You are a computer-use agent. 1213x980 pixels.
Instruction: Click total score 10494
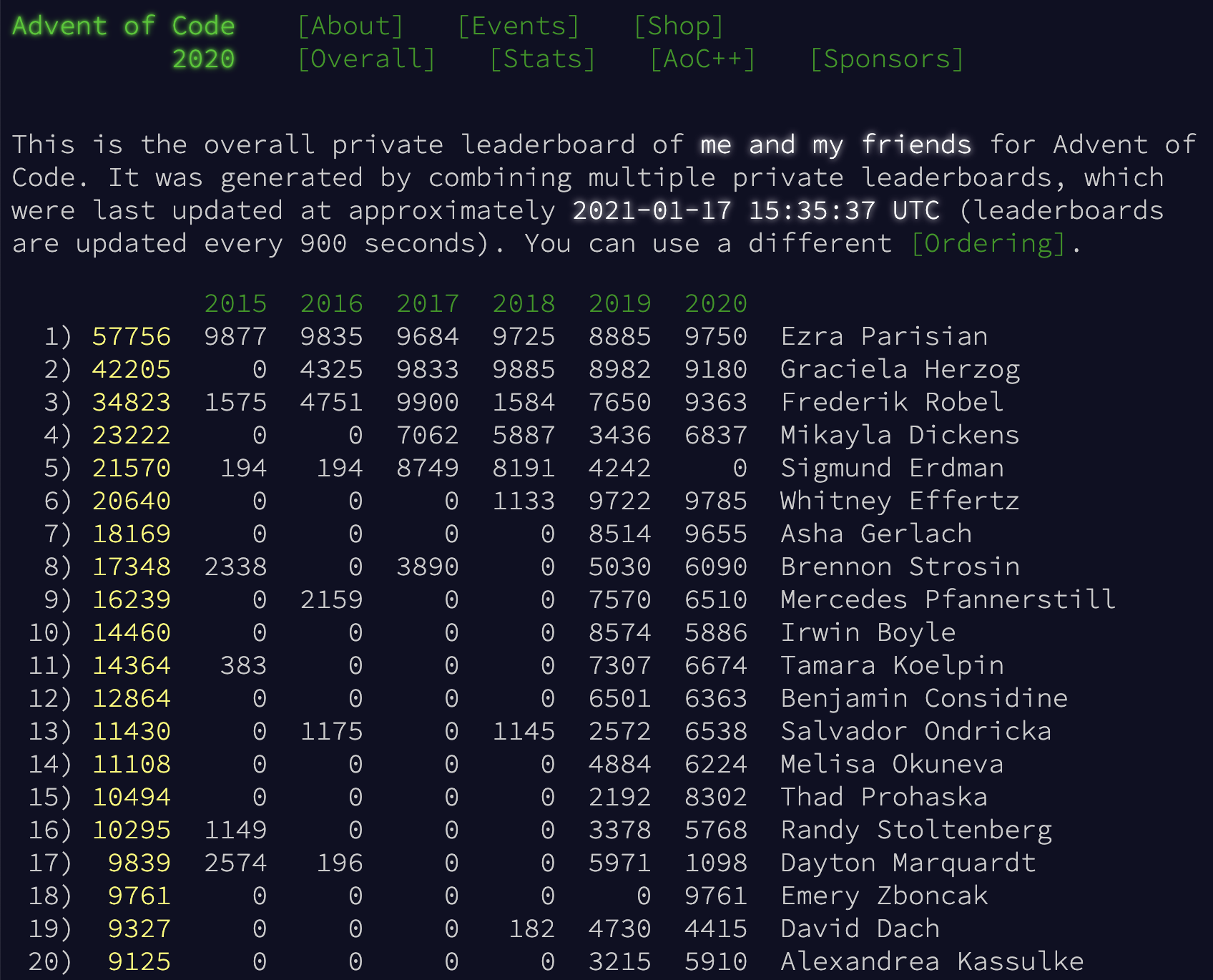pyautogui.click(x=132, y=798)
